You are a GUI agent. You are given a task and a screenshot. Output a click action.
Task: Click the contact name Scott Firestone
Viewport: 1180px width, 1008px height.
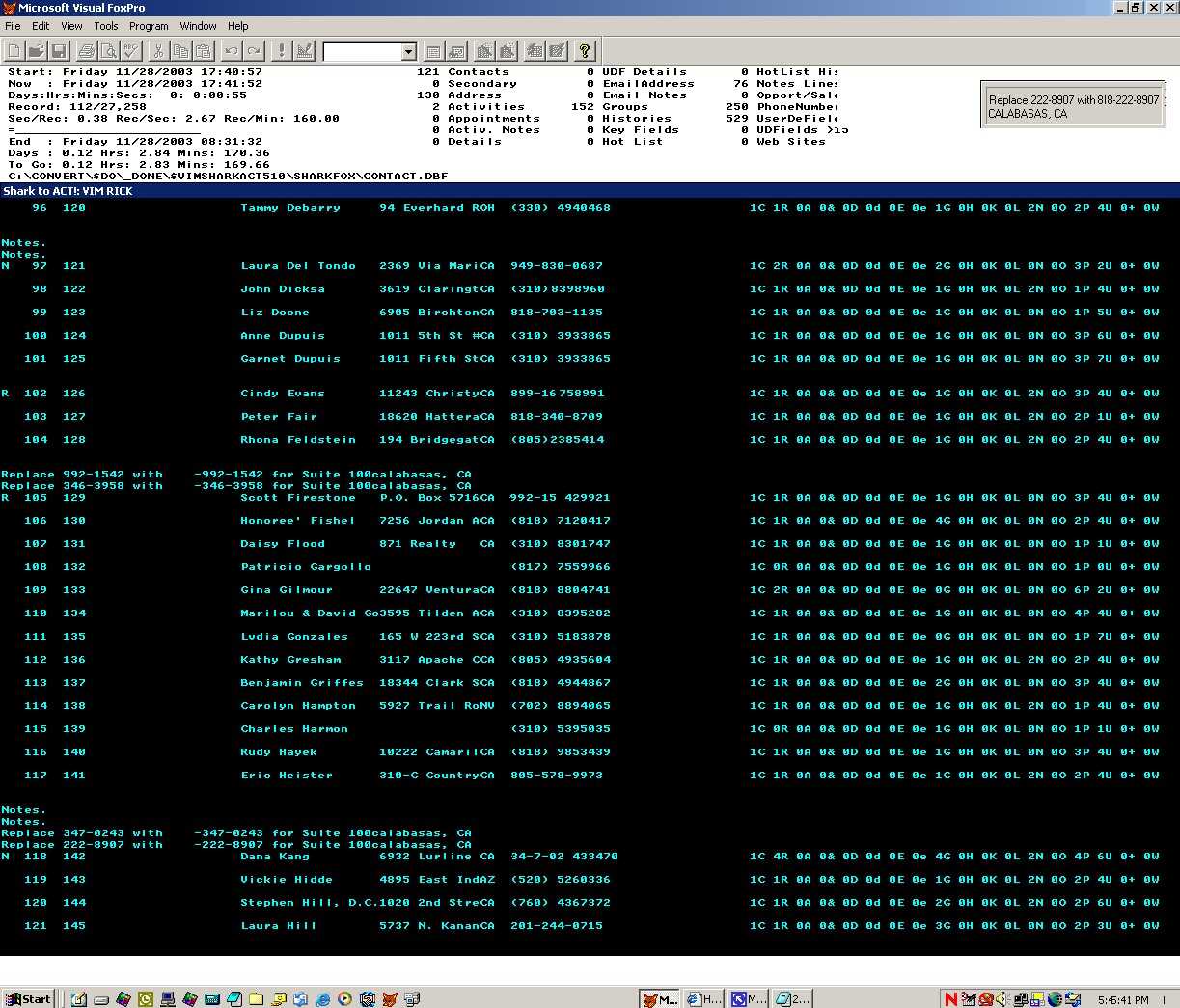click(x=298, y=498)
